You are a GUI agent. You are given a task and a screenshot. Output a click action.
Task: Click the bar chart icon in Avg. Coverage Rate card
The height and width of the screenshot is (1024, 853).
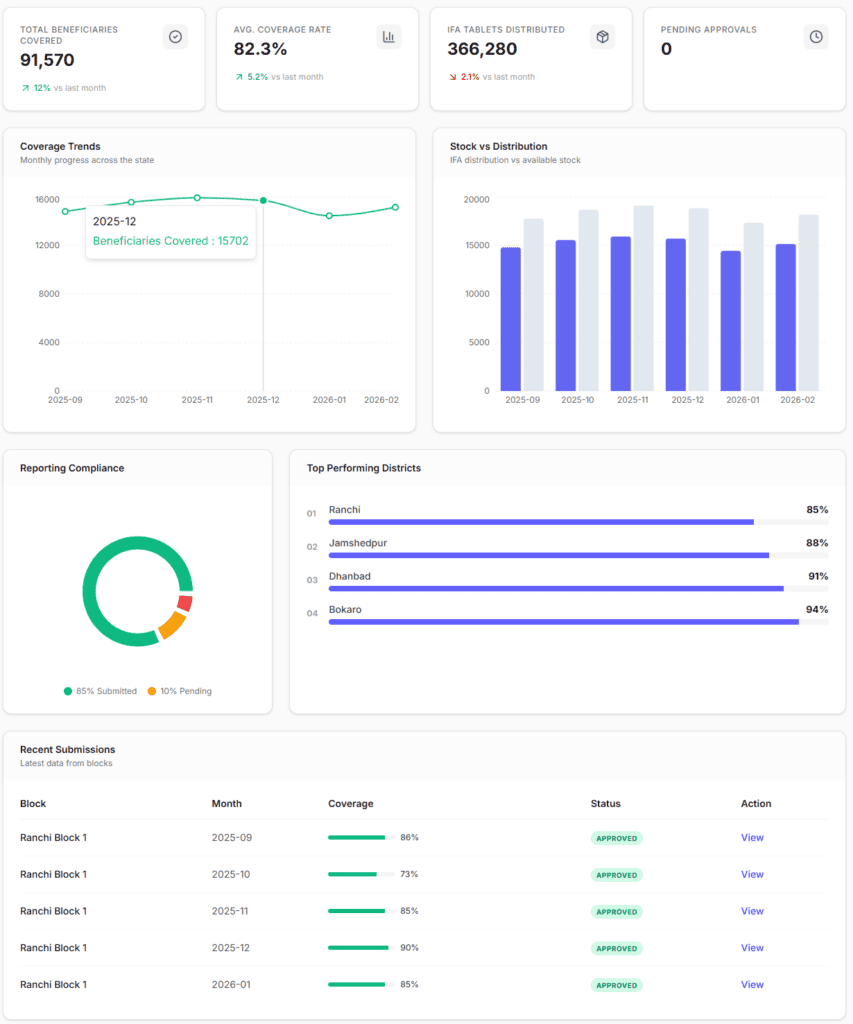click(389, 37)
